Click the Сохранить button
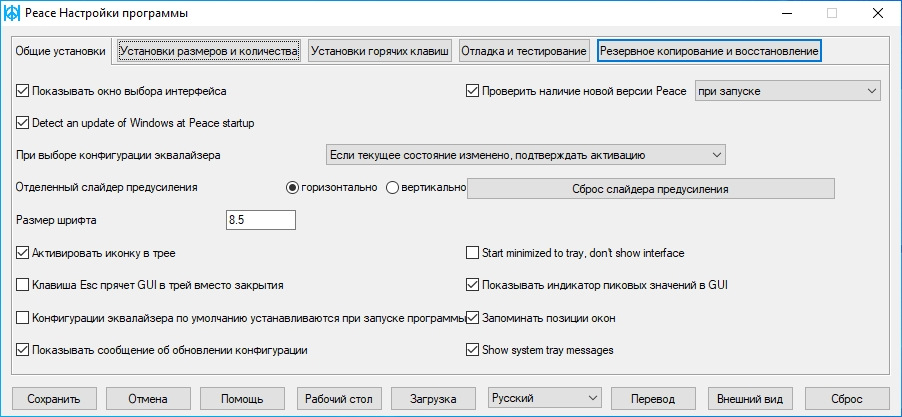The height and width of the screenshot is (417, 902). [x=54, y=399]
